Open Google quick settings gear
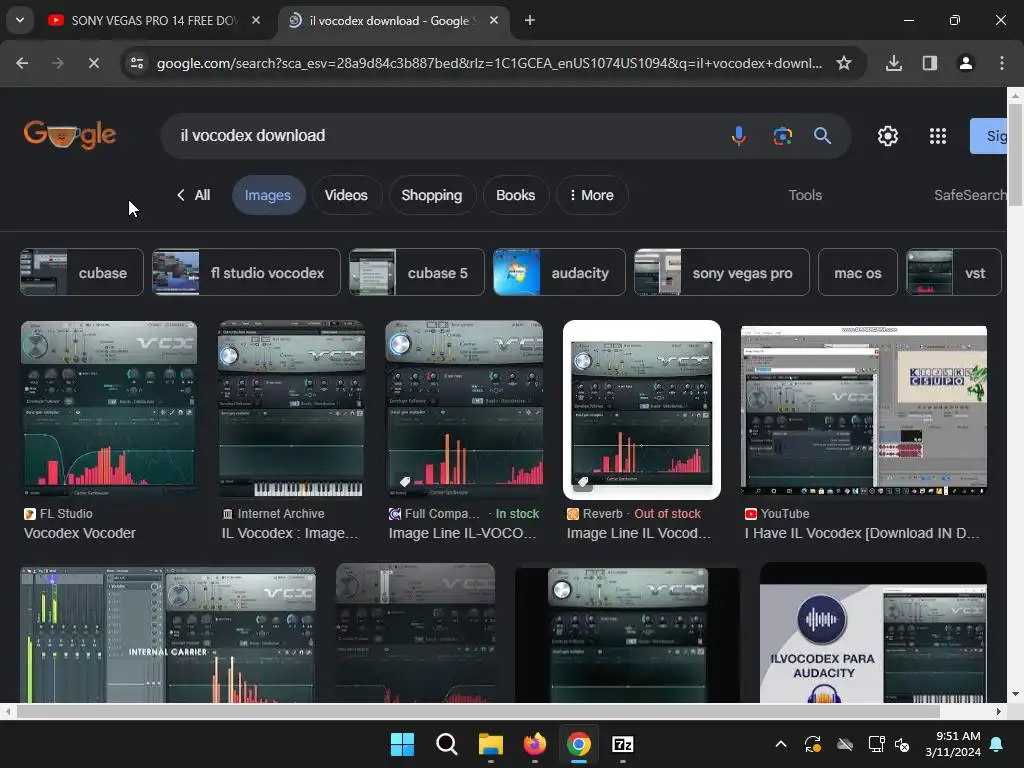 tap(888, 136)
